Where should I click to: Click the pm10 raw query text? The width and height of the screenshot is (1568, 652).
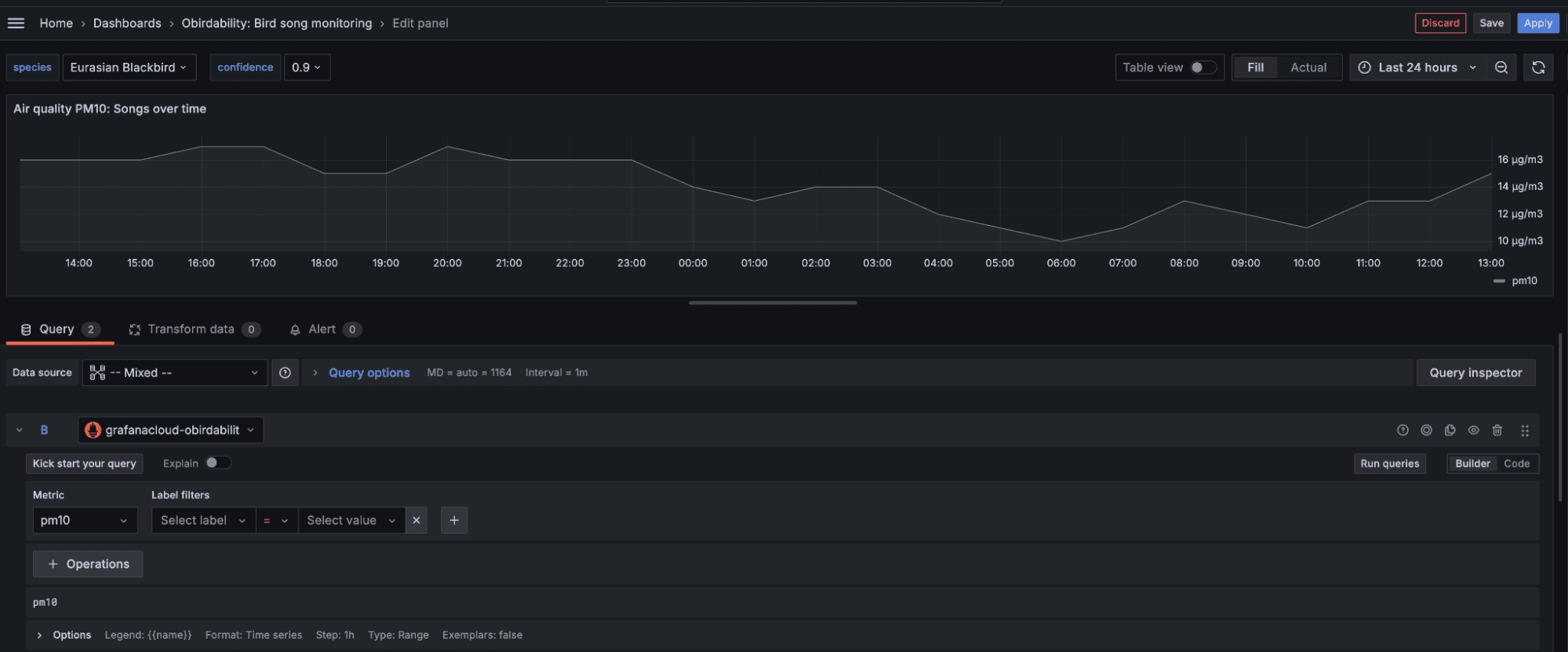[x=45, y=603]
